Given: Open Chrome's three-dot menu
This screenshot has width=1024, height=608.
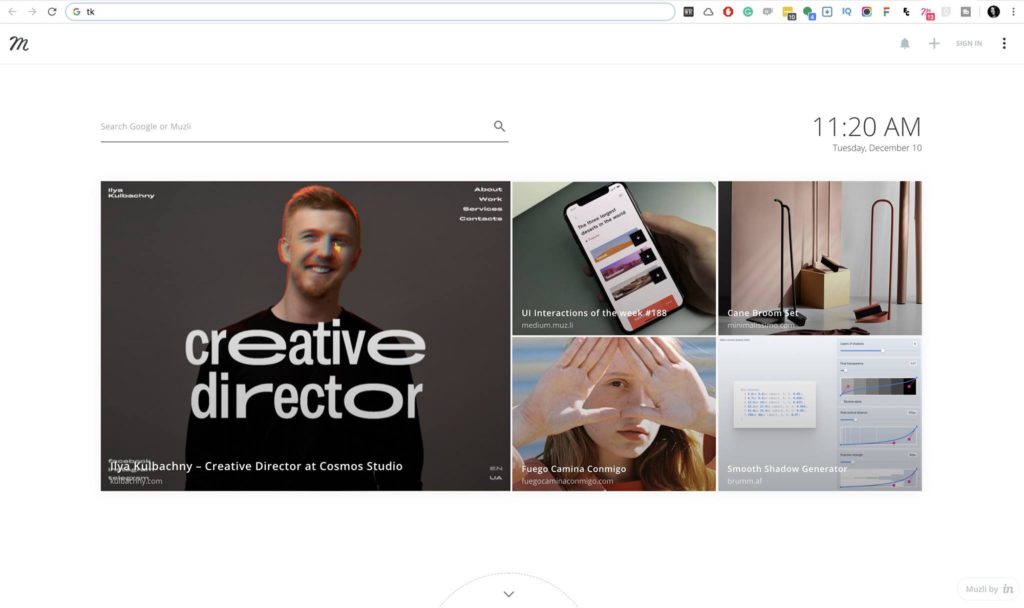Looking at the screenshot, I should [x=1014, y=12].
